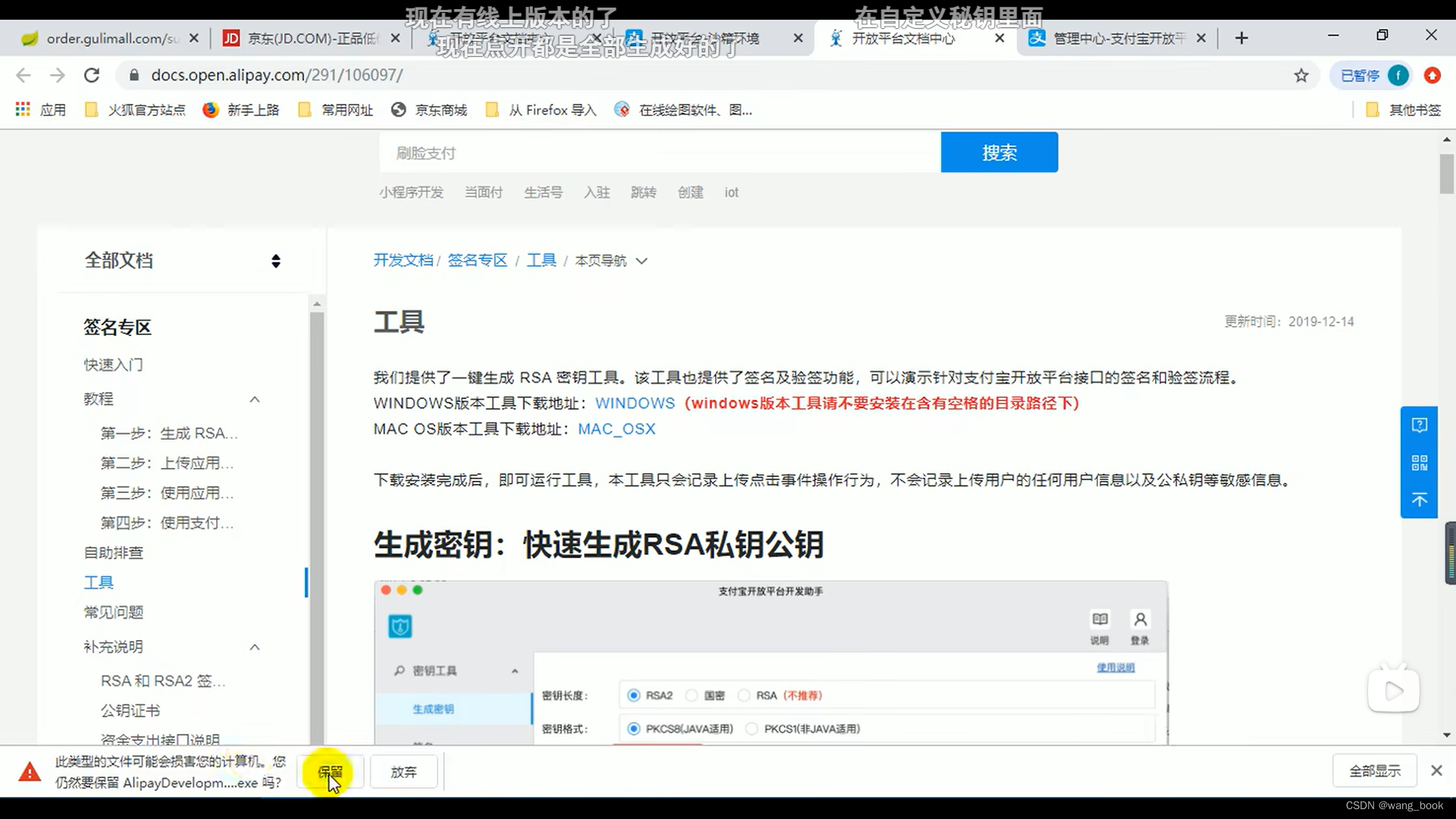The image size is (1456, 819).
Task: Click the 全部显示 downloads button
Action: pyautogui.click(x=1374, y=771)
